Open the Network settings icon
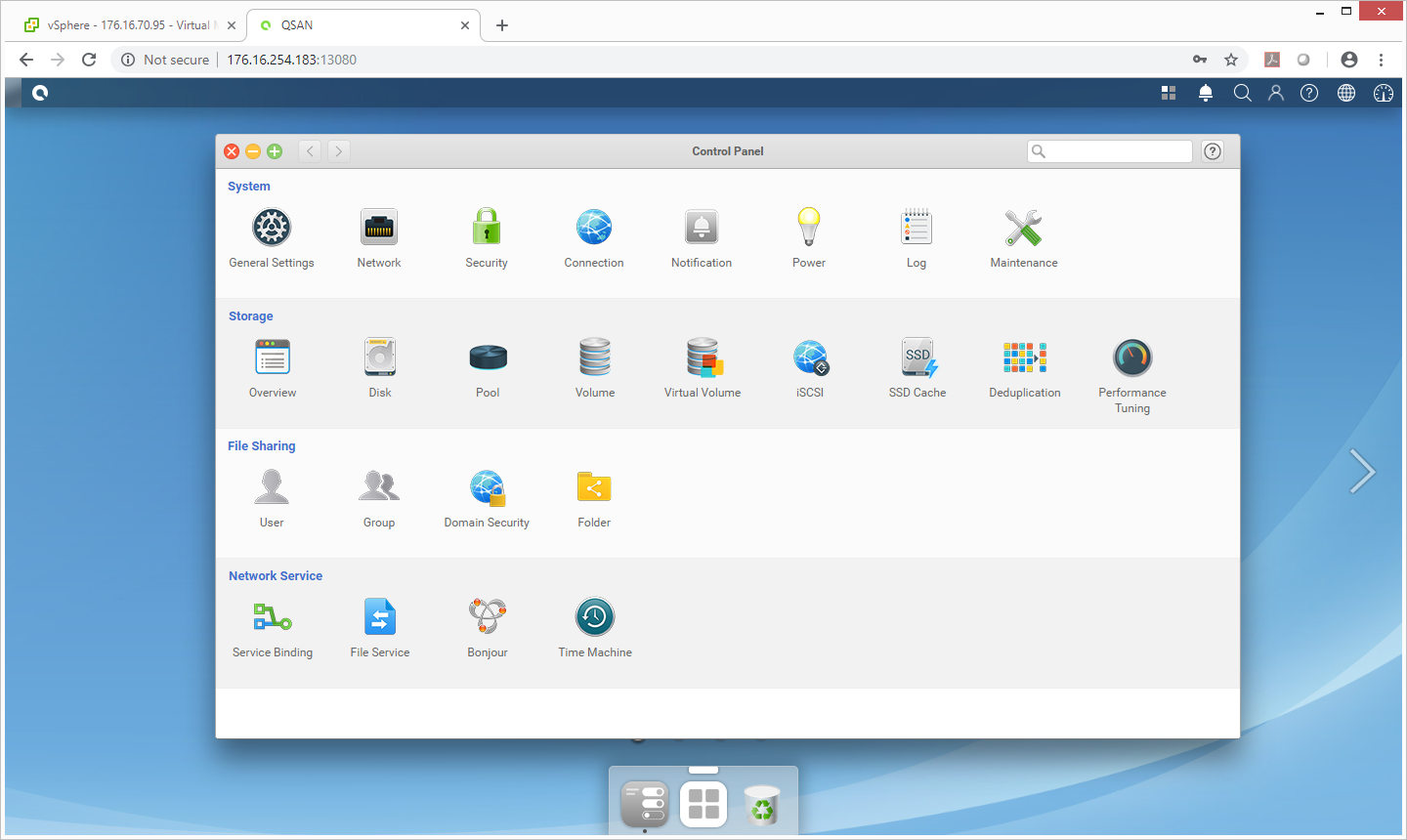 pos(379,228)
